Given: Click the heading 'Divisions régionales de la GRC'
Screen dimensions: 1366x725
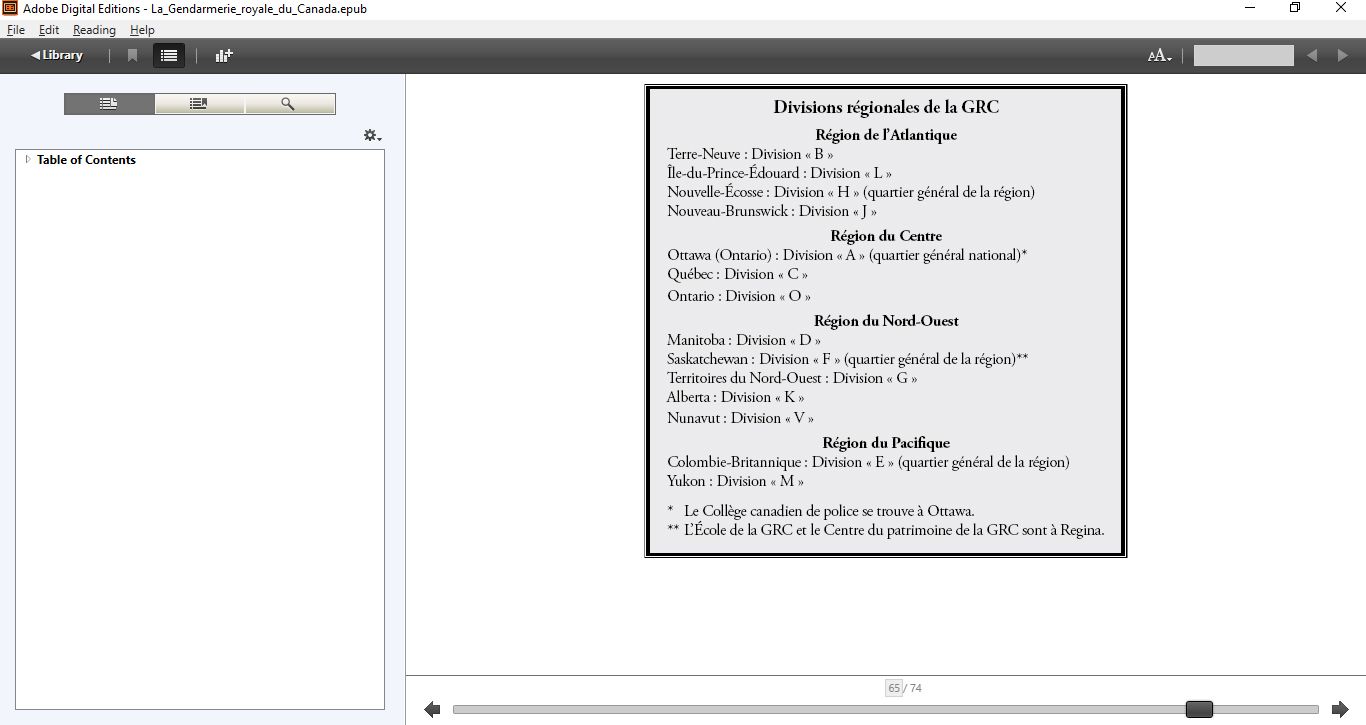Looking at the screenshot, I should click(886, 107).
